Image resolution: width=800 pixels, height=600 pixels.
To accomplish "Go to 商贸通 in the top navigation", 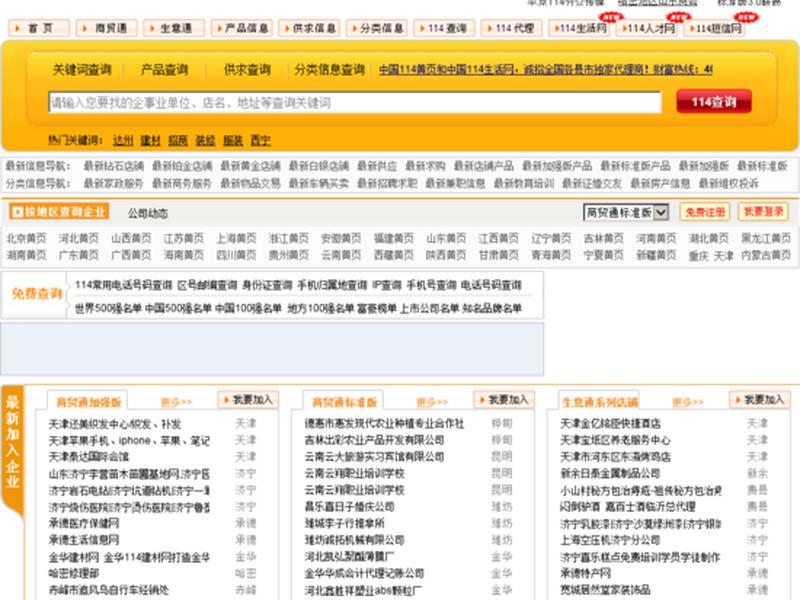I will 107,28.
